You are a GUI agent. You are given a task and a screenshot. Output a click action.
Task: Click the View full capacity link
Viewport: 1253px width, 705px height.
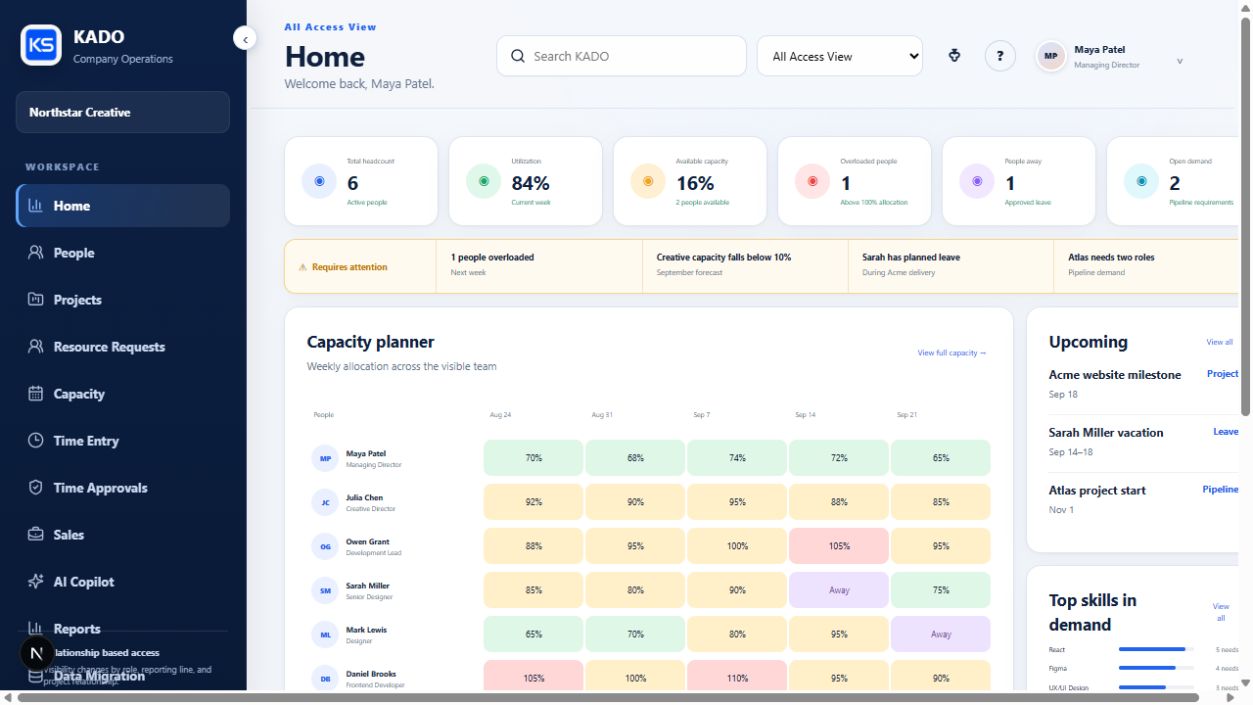952,353
